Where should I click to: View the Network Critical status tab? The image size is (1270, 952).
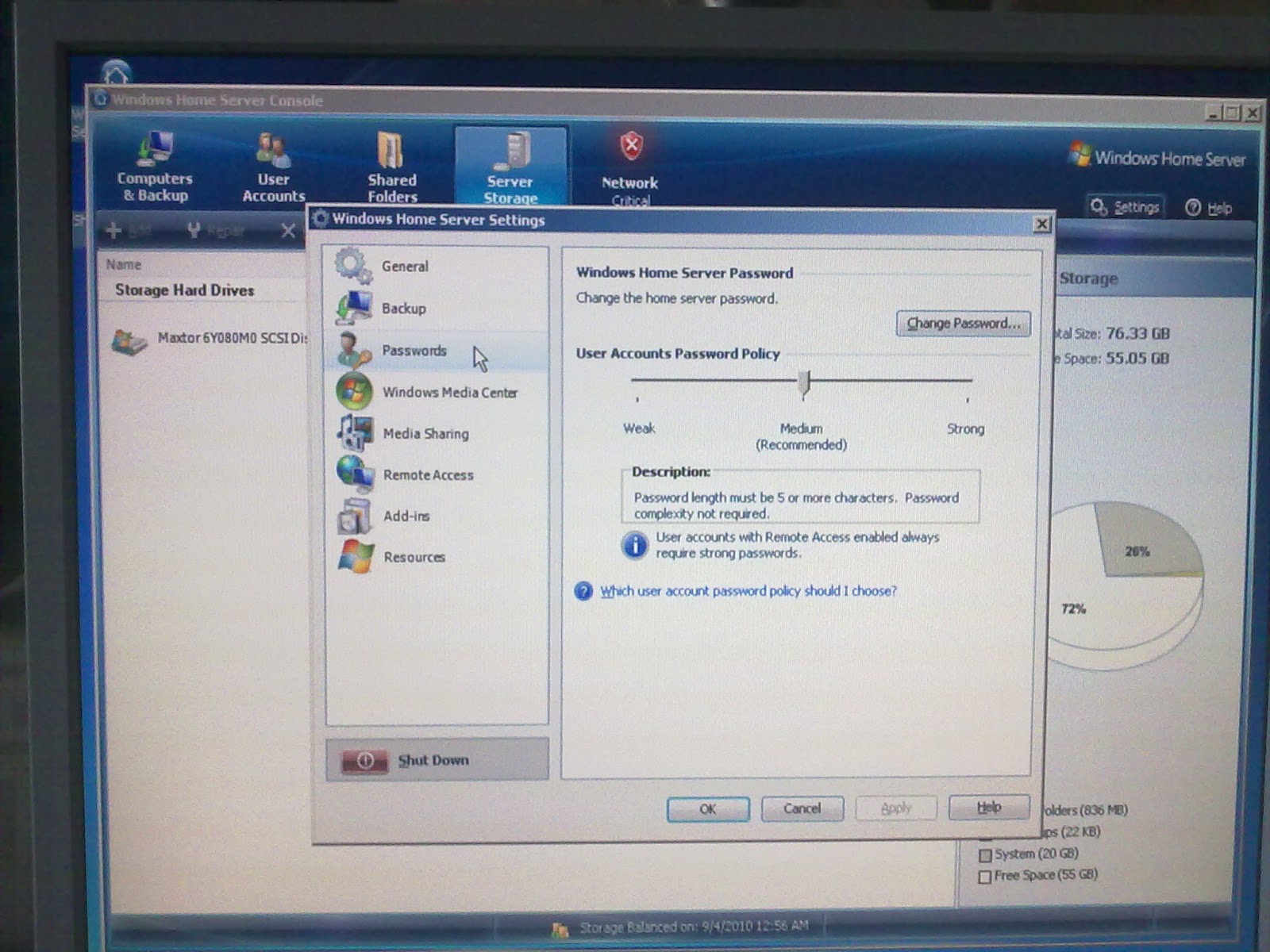coord(630,169)
